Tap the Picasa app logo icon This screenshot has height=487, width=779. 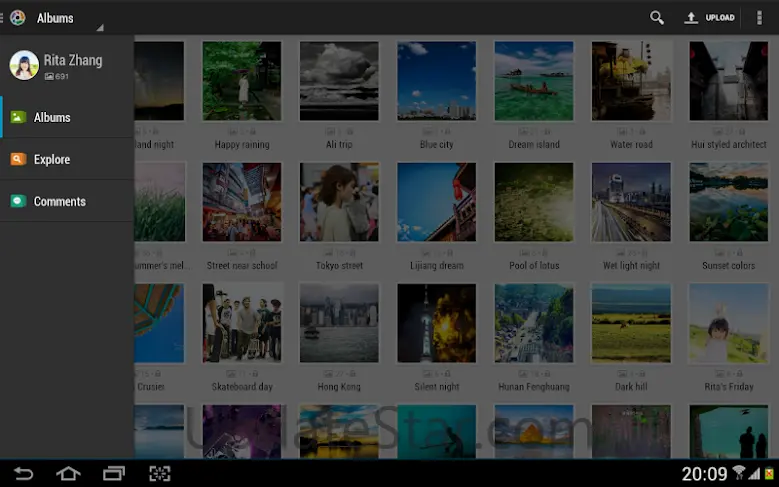click(17, 18)
